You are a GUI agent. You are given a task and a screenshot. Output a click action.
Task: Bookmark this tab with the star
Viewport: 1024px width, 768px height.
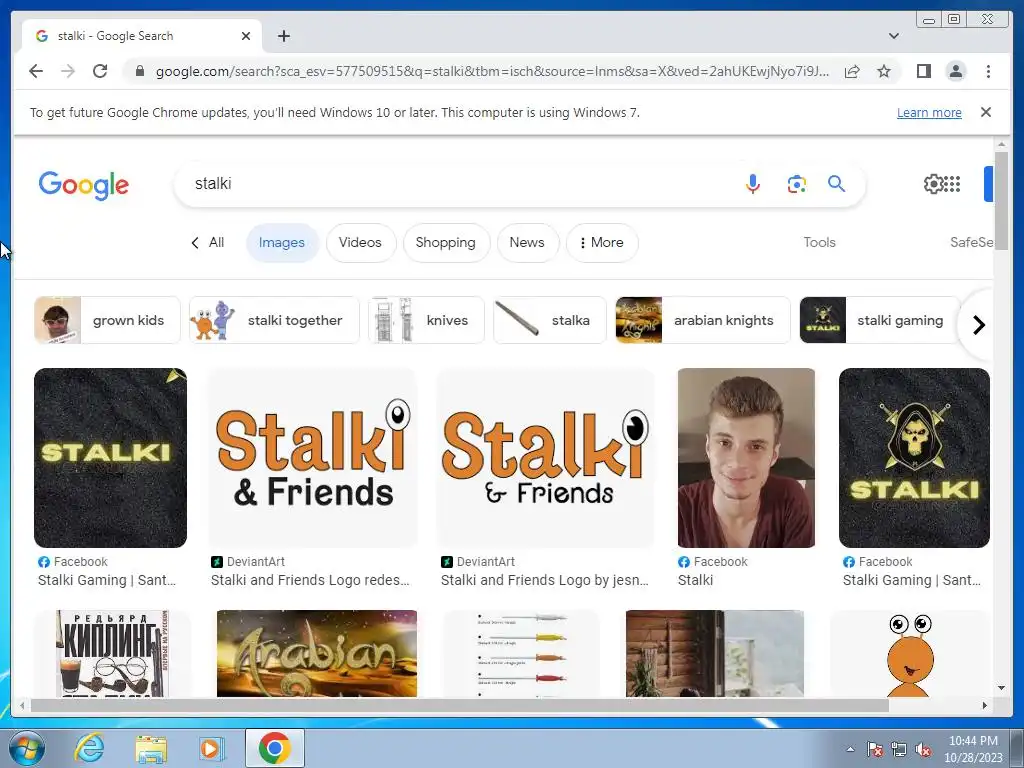tap(884, 71)
